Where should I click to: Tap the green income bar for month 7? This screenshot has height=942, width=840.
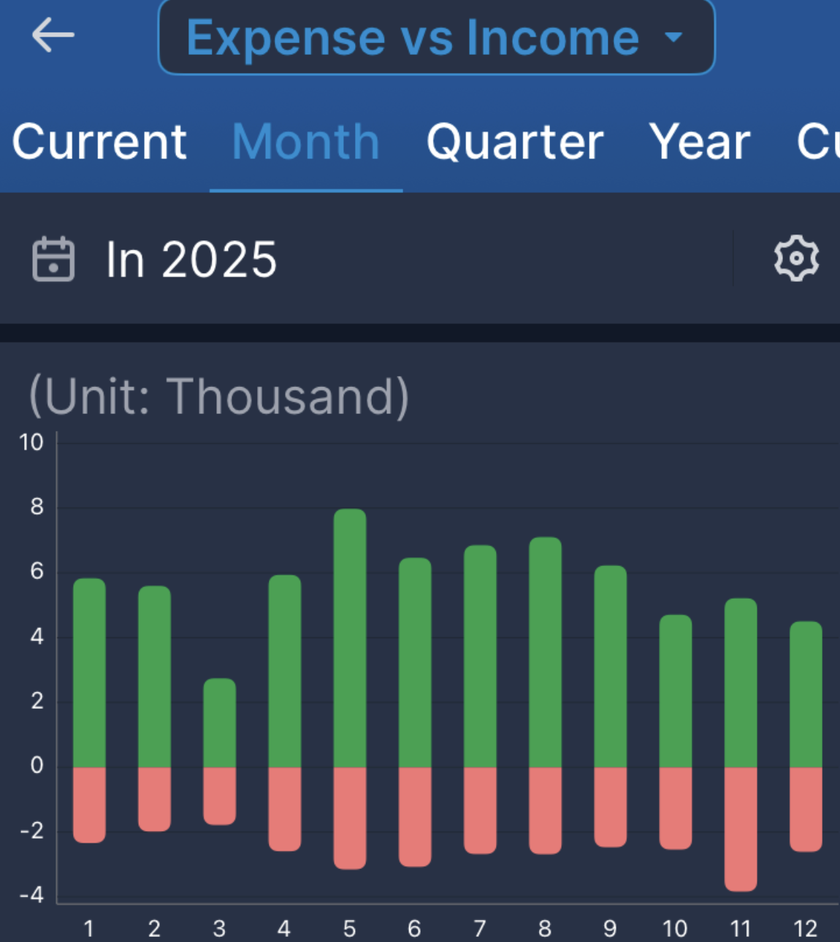point(481,656)
